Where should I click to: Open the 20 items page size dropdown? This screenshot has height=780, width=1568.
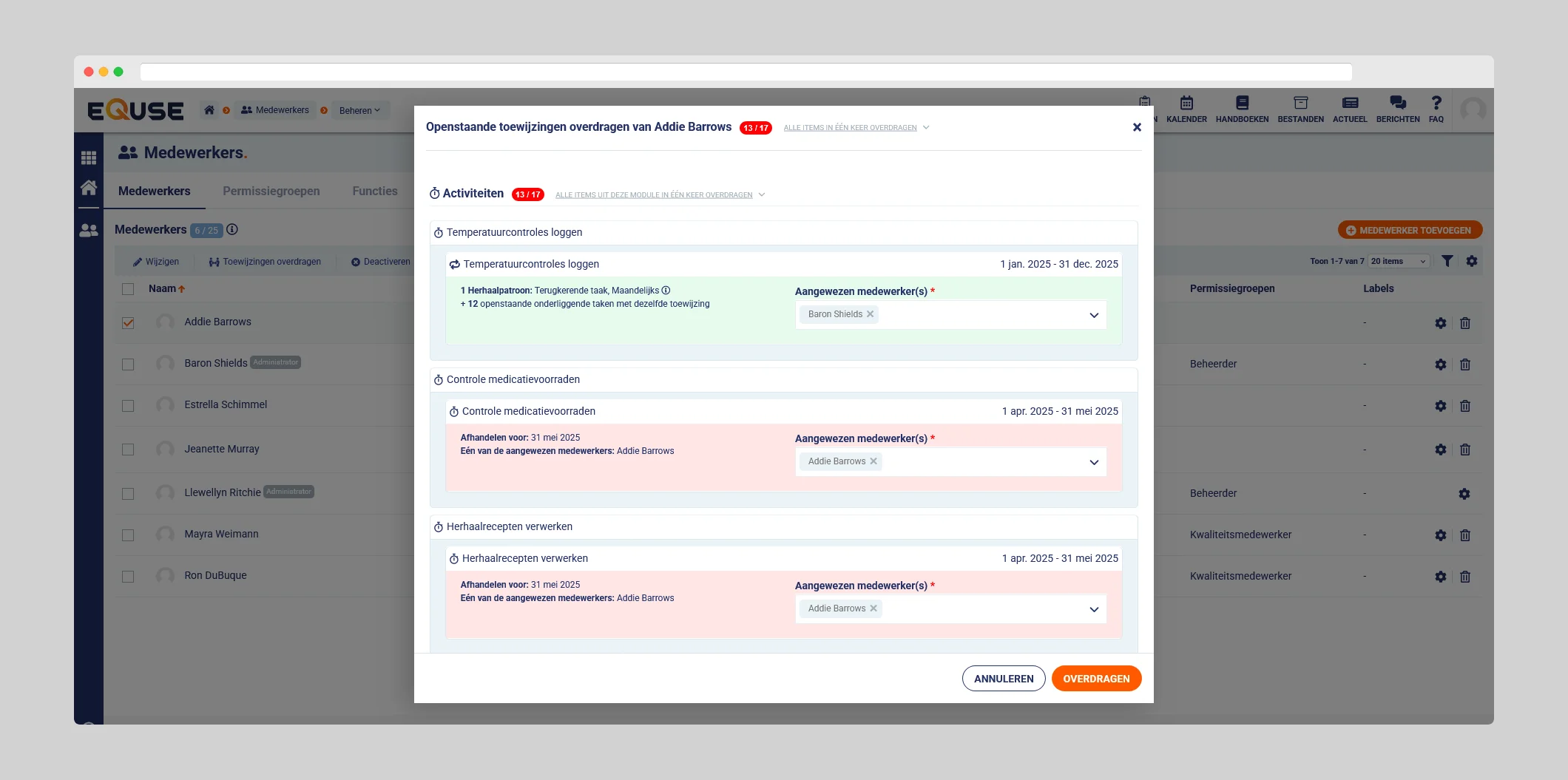[x=1397, y=261]
